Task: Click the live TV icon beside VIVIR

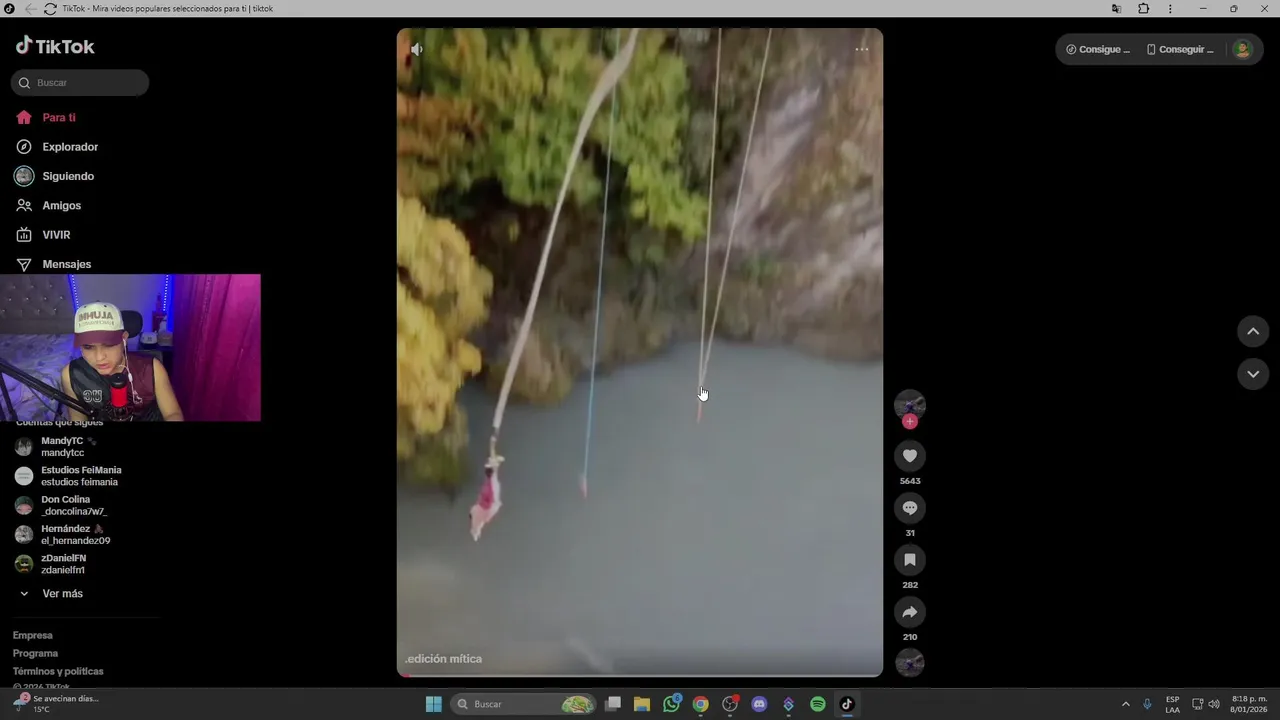Action: 24,235
